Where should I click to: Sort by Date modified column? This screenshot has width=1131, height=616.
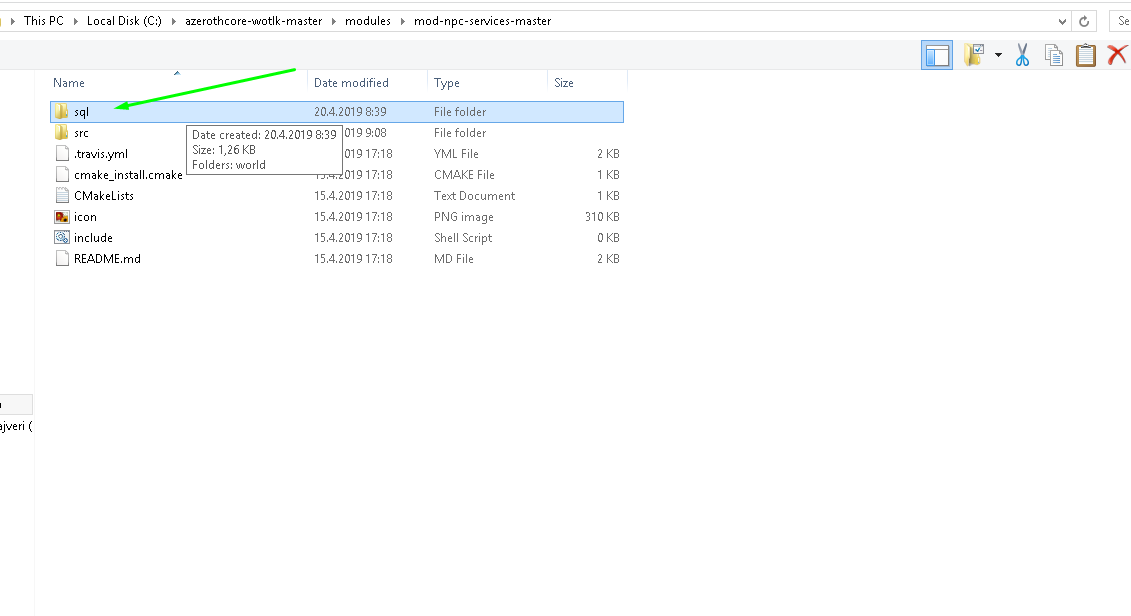pos(351,83)
